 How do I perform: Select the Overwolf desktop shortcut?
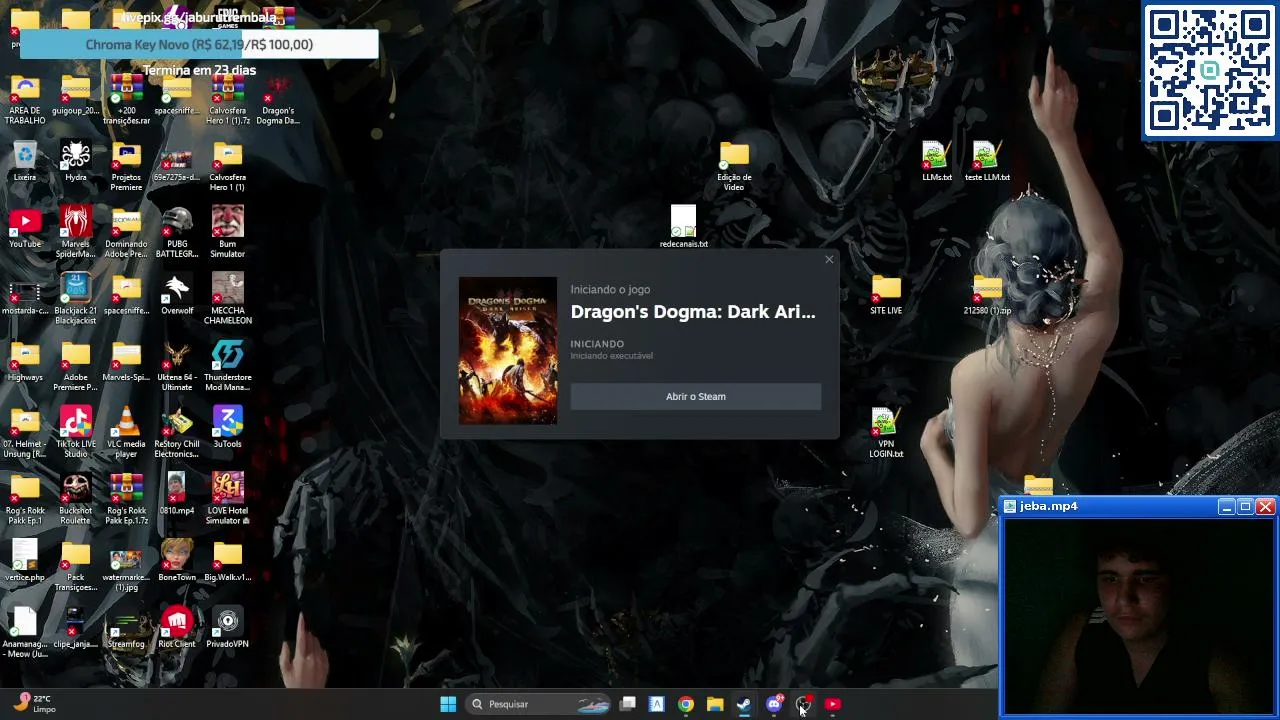click(177, 295)
